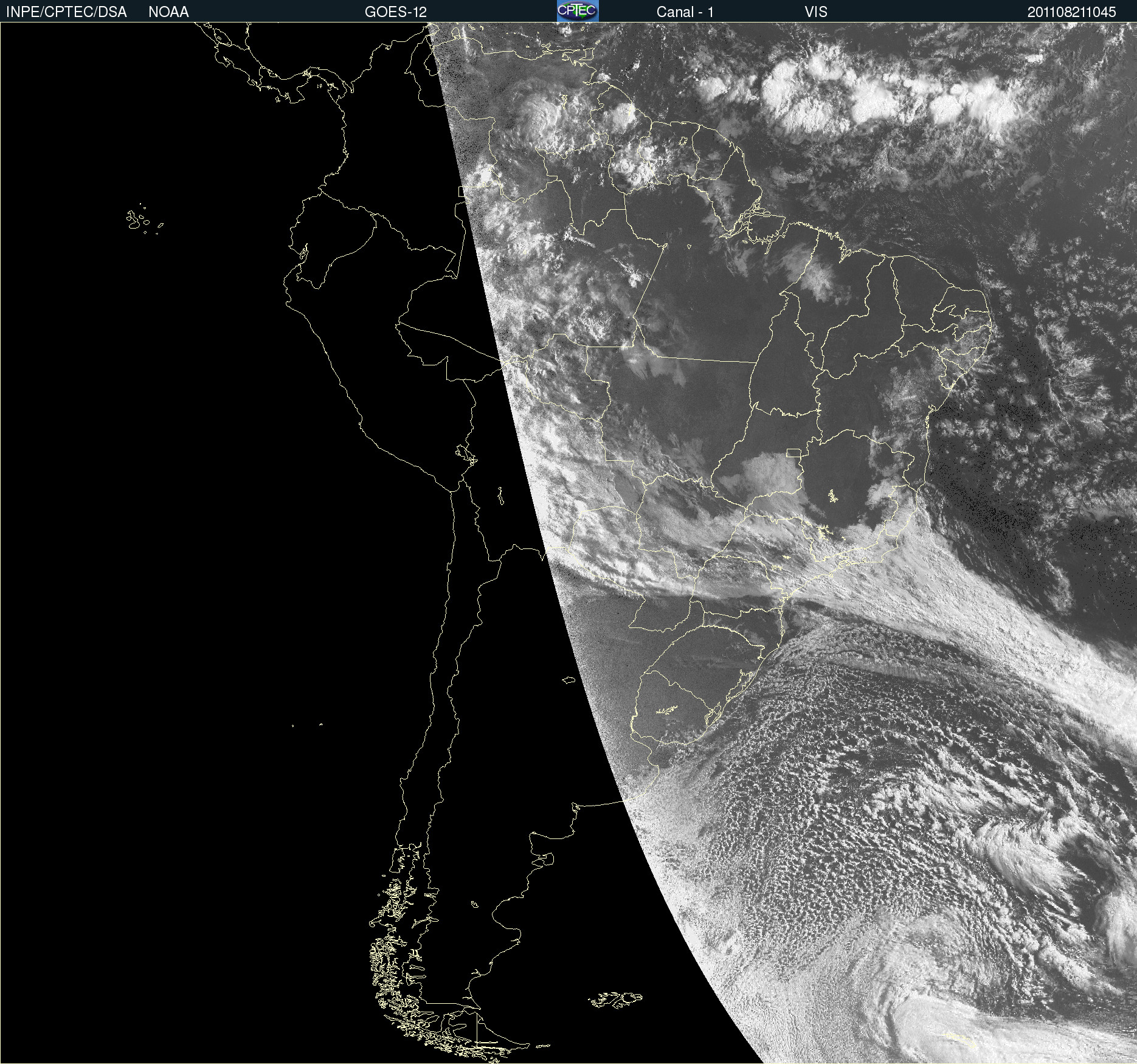
Task: Click the 'NOAA' label in the header
Action: click(168, 12)
